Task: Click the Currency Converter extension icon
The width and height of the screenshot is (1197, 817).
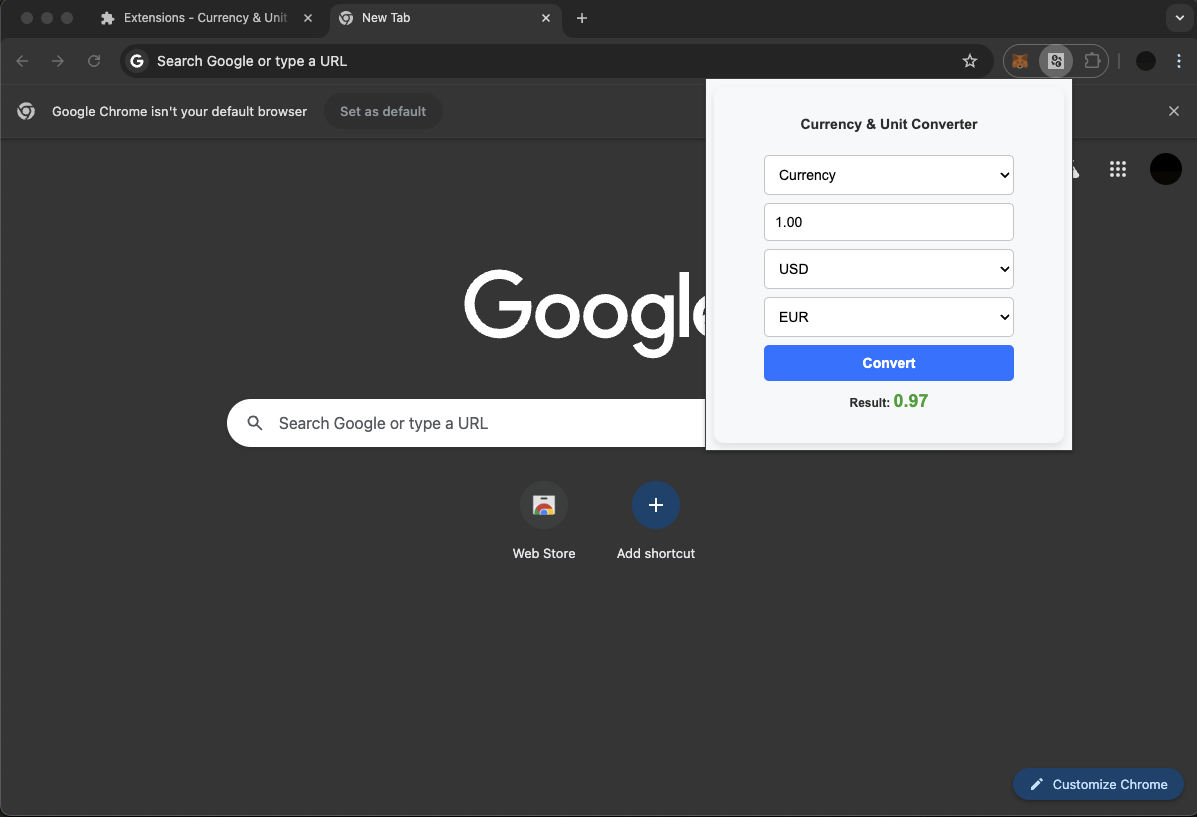Action: tap(1055, 61)
